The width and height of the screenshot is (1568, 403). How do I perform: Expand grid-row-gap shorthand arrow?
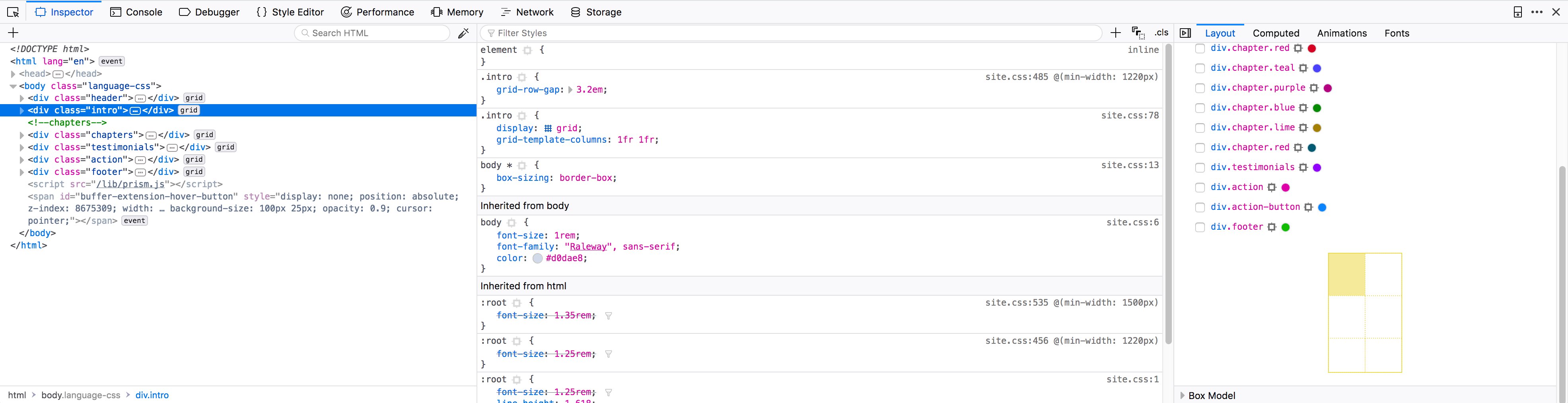[570, 90]
